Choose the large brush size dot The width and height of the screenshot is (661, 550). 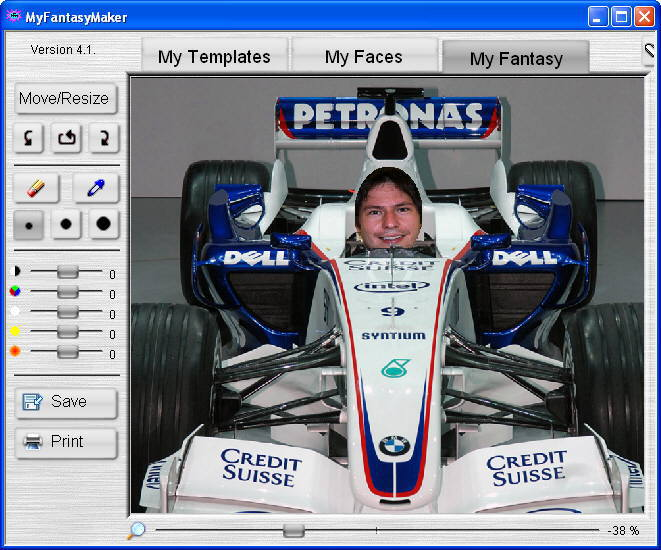pyautogui.click(x=104, y=224)
